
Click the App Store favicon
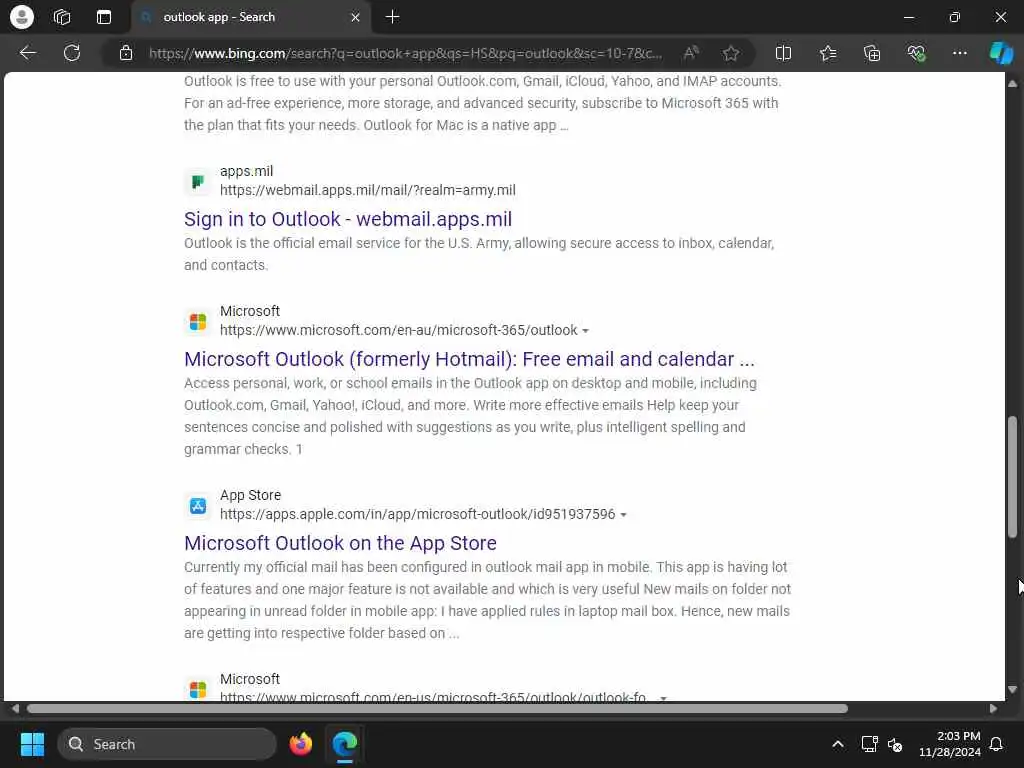click(198, 505)
